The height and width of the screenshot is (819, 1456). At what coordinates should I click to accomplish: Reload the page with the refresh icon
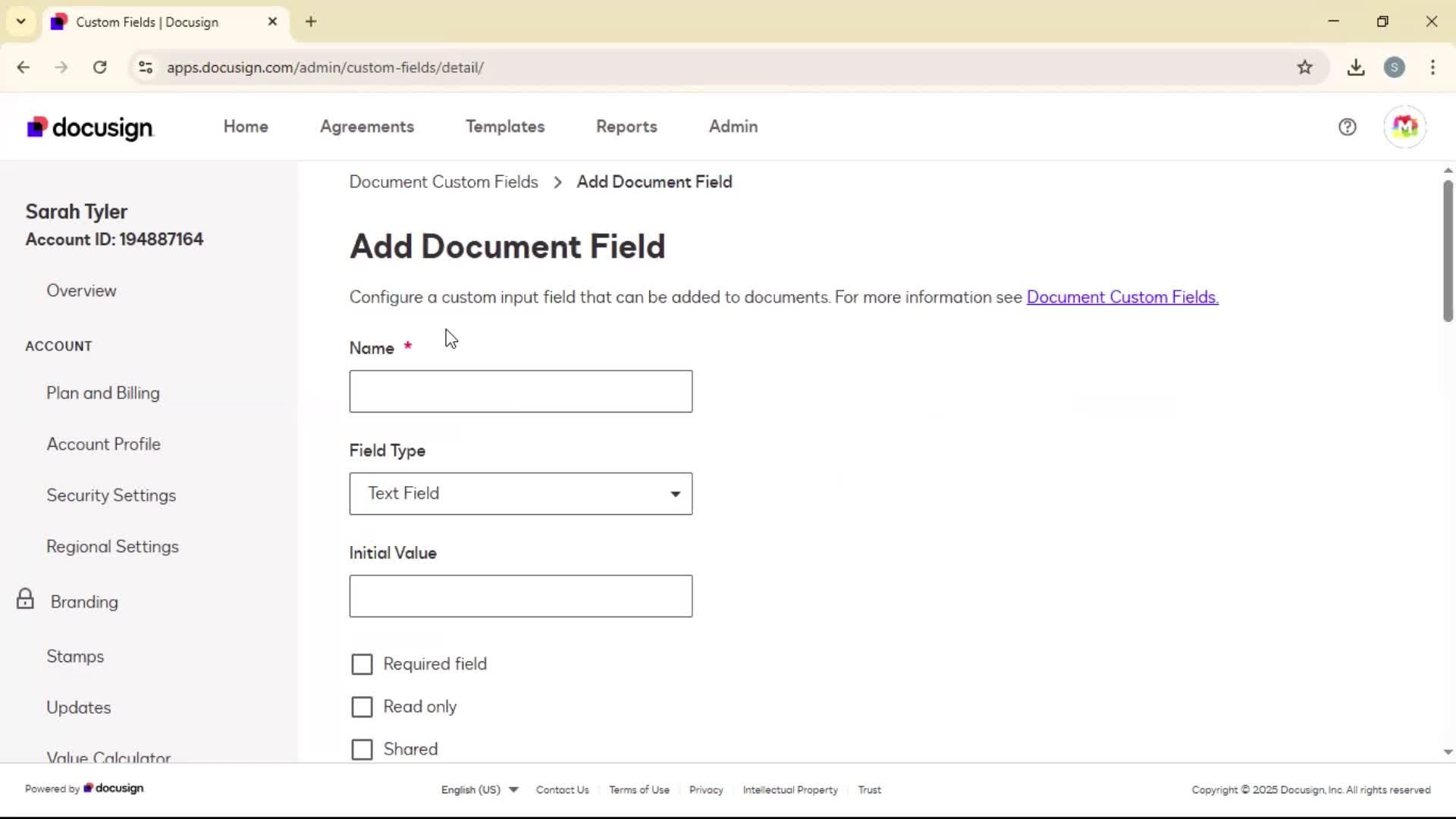[x=99, y=67]
